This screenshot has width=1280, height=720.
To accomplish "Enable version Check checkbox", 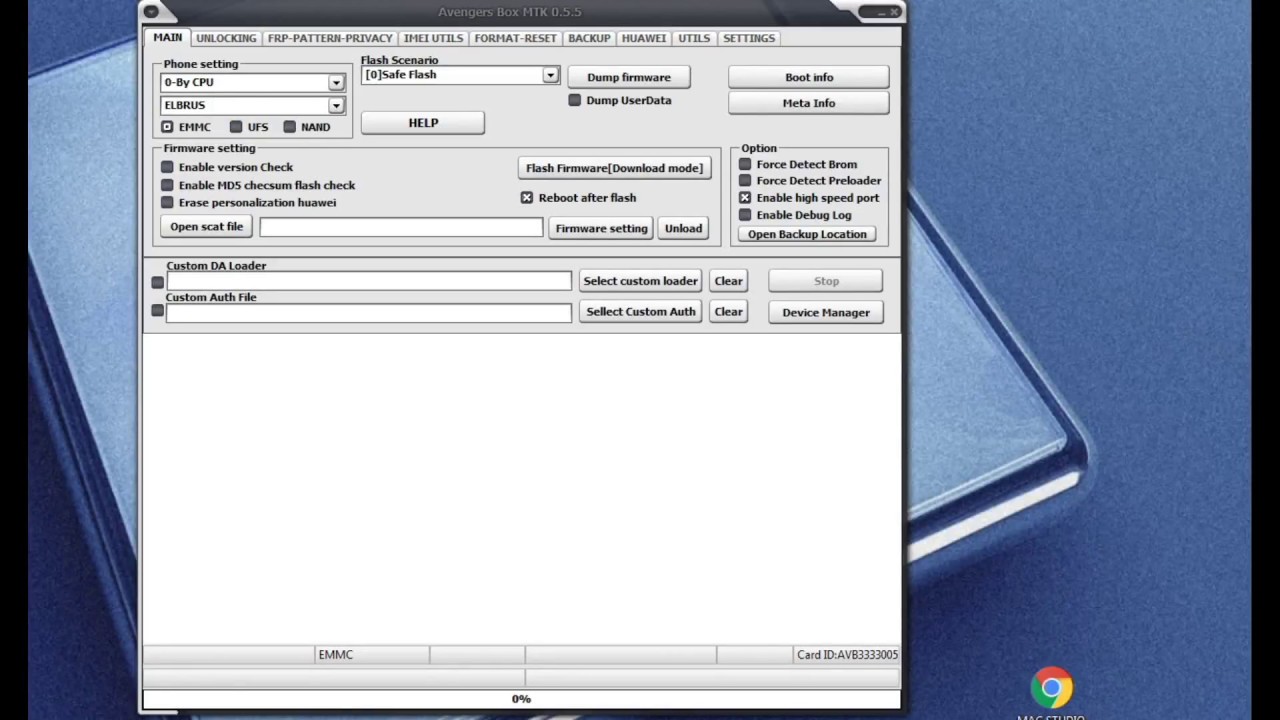I will [167, 167].
